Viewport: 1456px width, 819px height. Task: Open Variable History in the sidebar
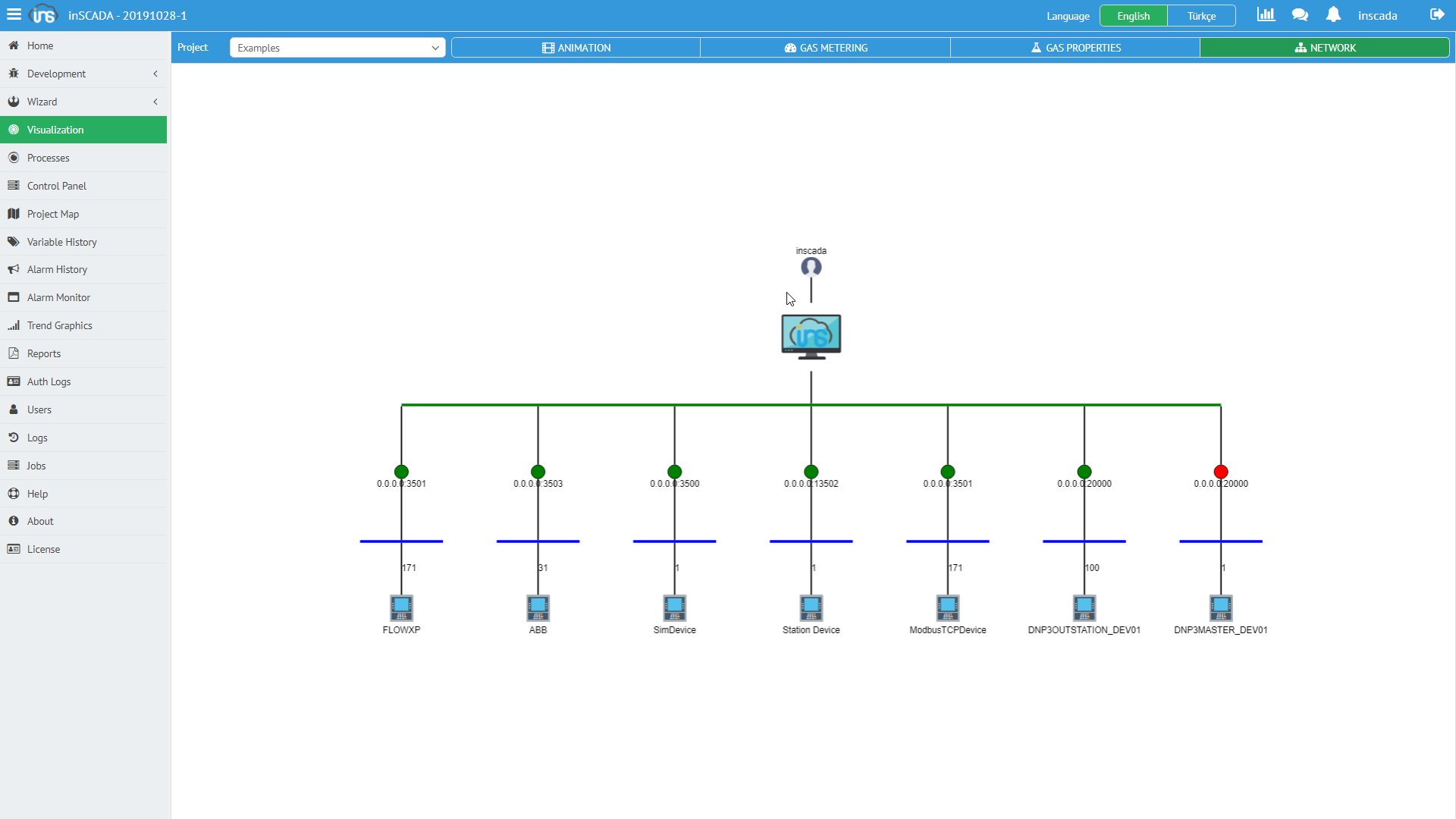83,242
